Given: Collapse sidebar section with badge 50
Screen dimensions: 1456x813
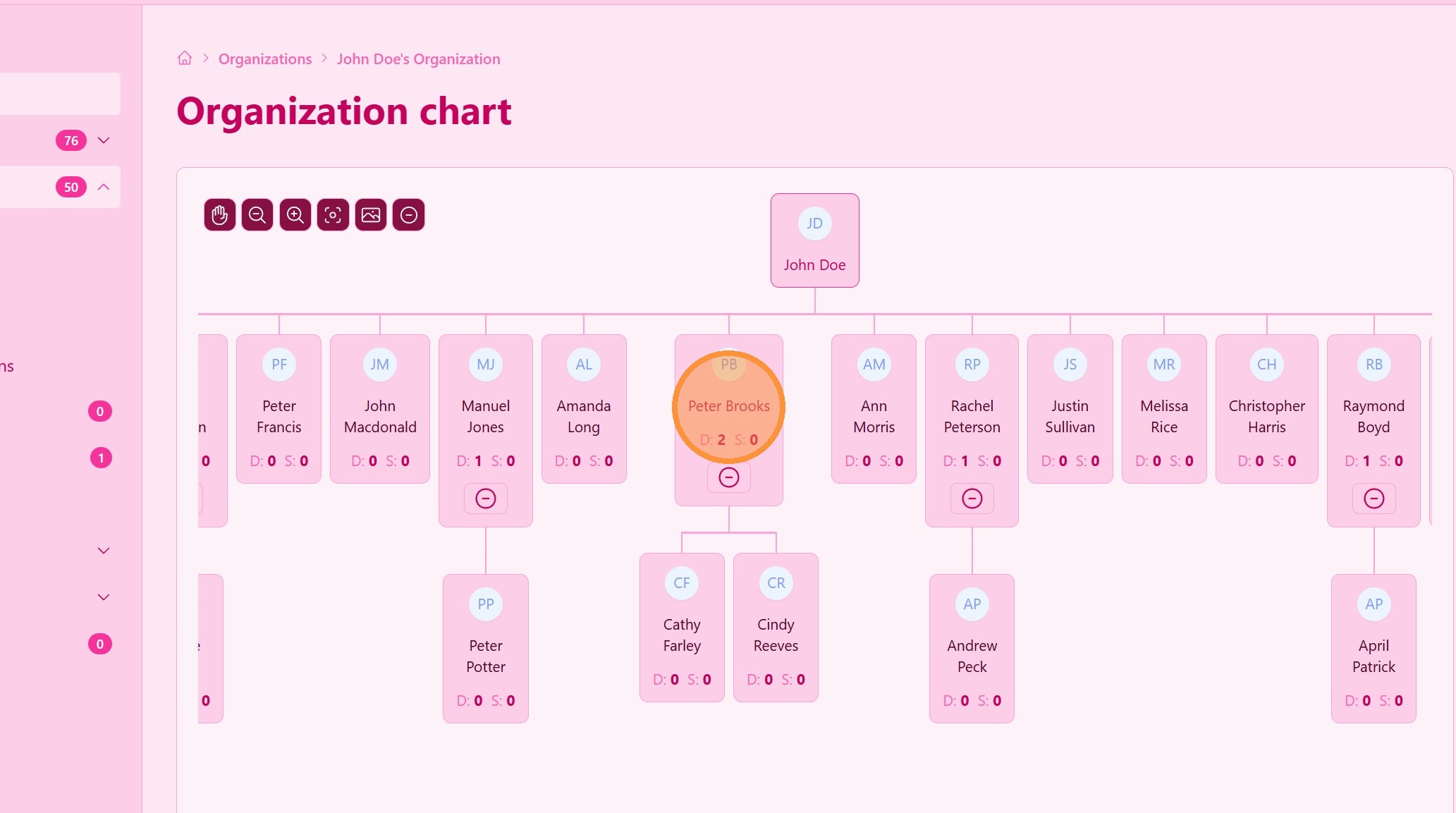Looking at the screenshot, I should pyautogui.click(x=104, y=187).
